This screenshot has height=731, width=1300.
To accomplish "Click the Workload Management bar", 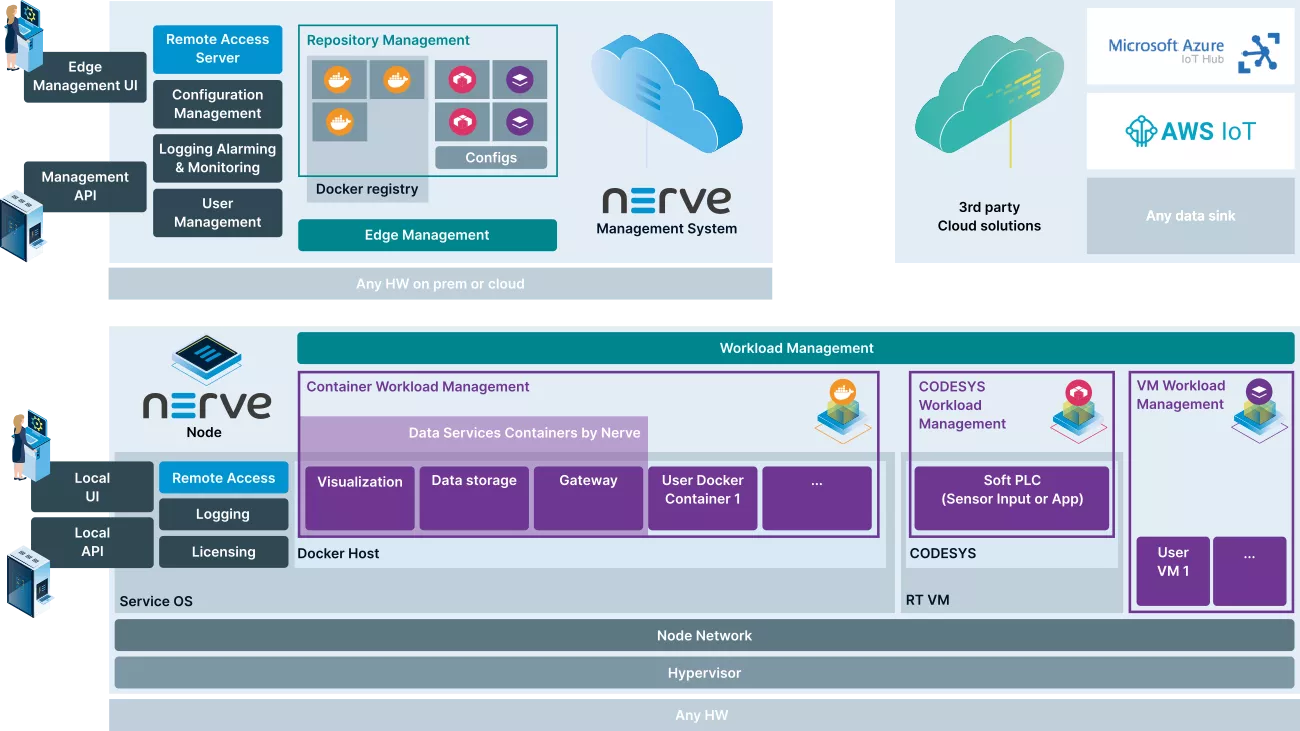I will (x=796, y=348).
